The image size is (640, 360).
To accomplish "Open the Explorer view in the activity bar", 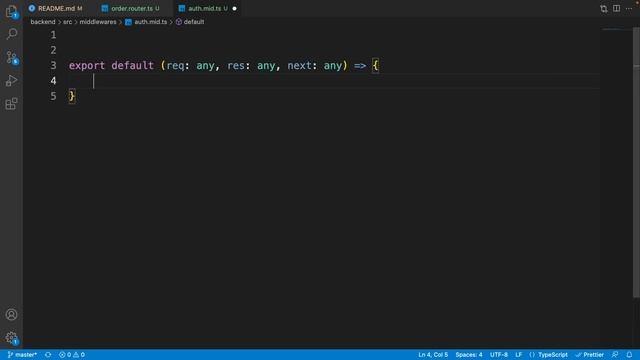I will coord(11,11).
